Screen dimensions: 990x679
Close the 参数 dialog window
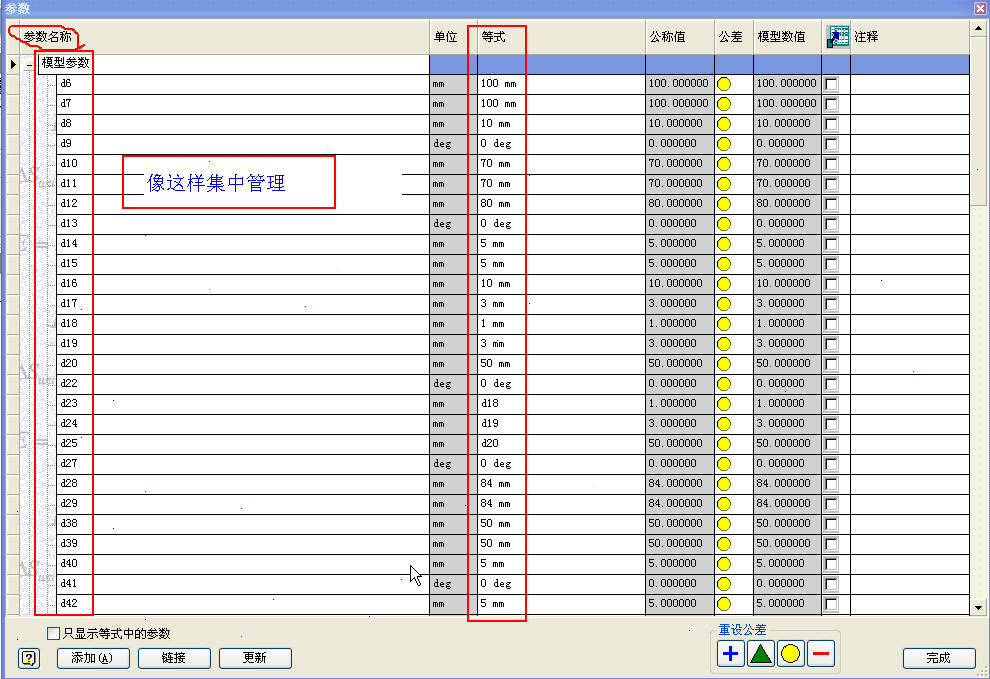coord(981,8)
